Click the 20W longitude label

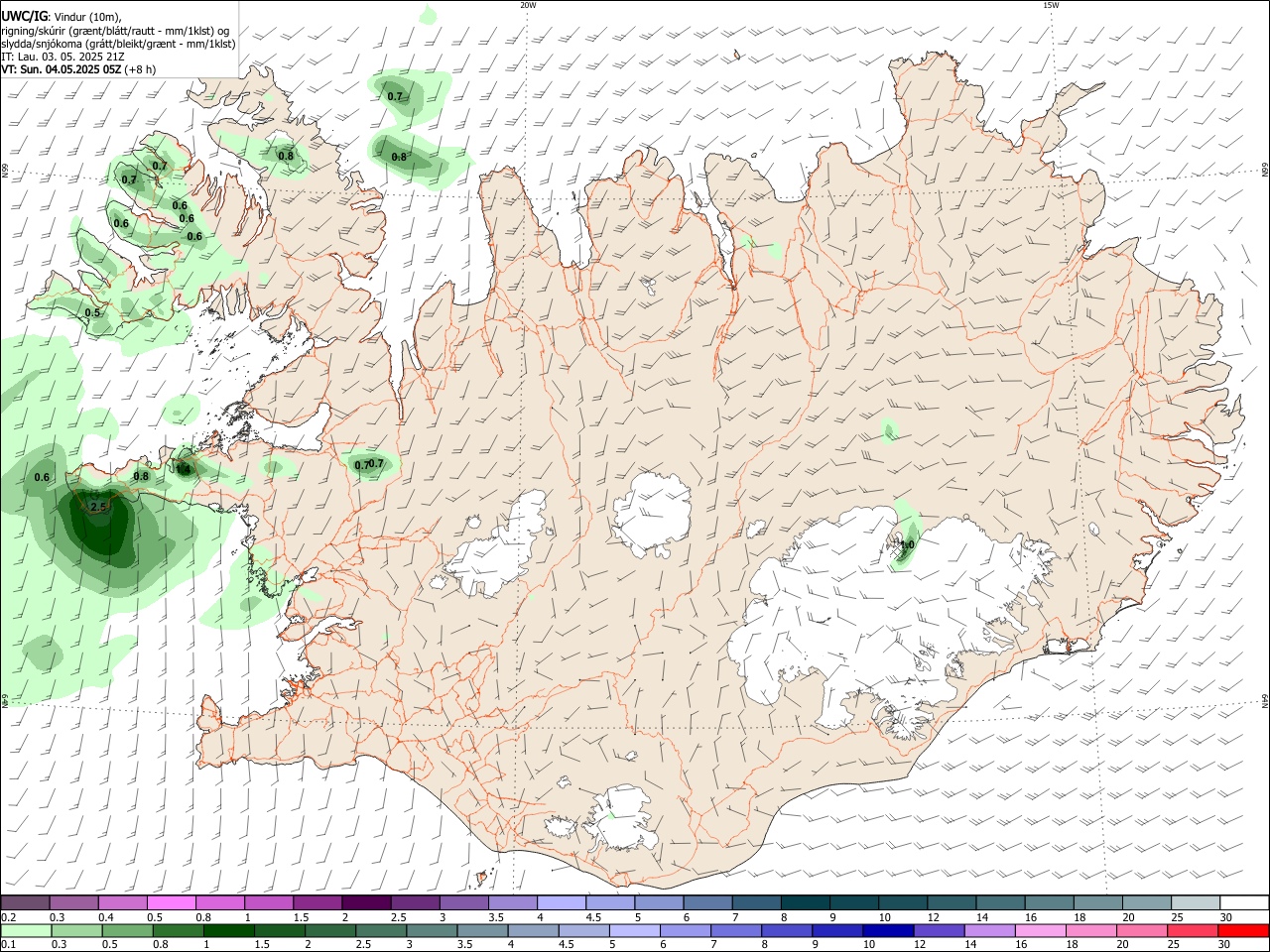(528, 5)
